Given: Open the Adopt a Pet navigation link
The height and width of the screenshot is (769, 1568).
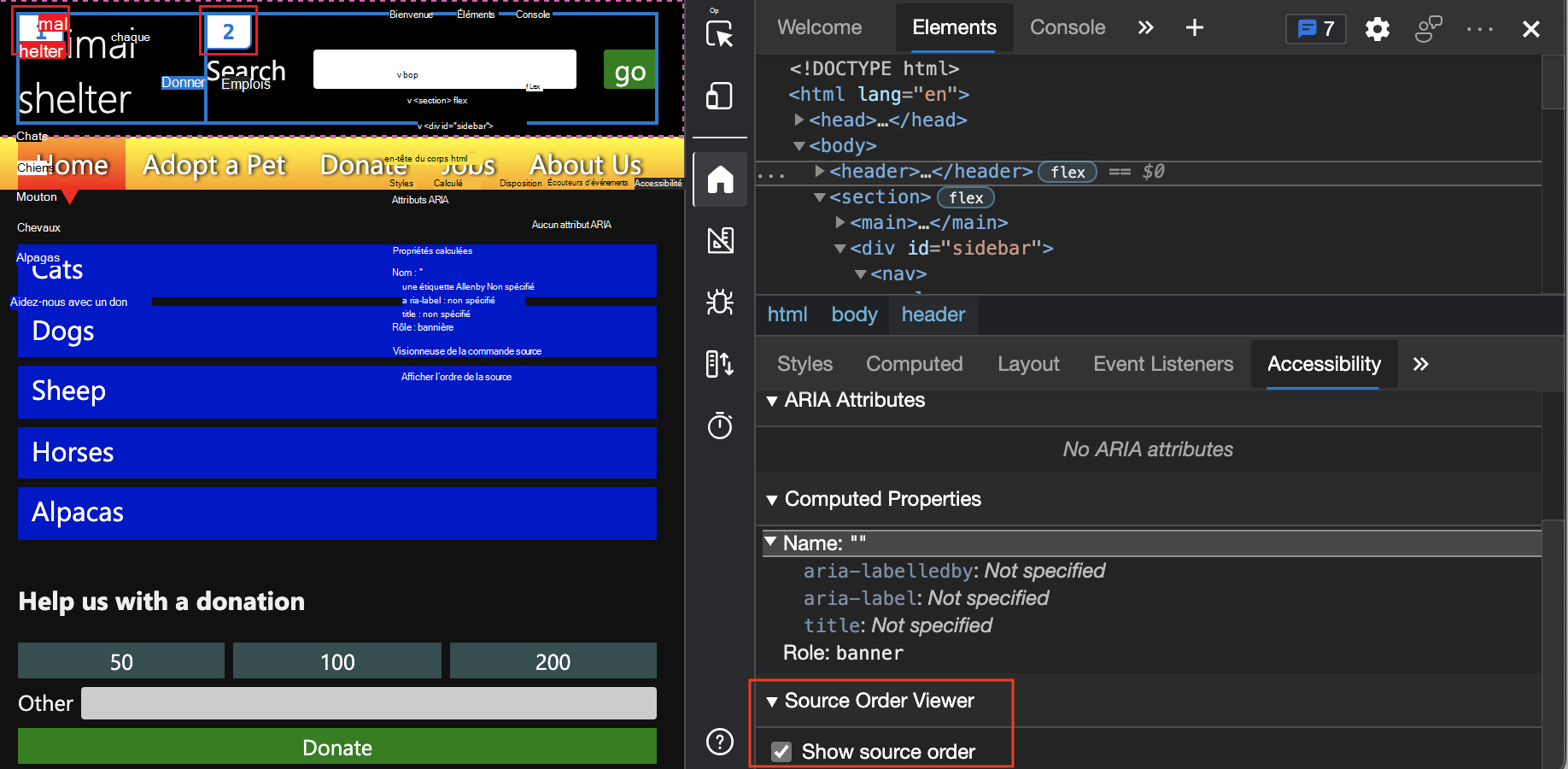Looking at the screenshot, I should 214,164.
